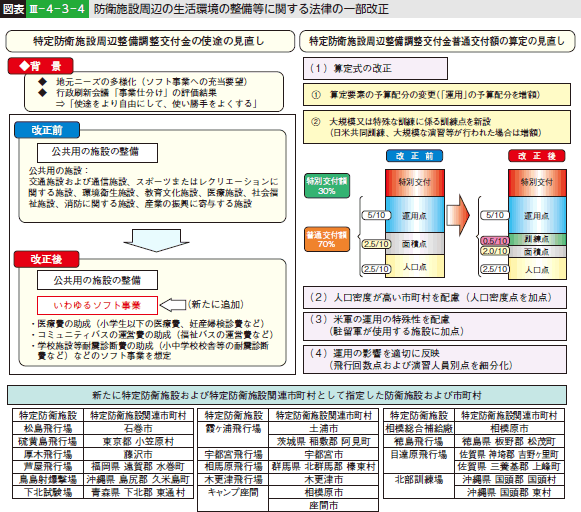
Task: Click the orange right arrow between bar charts
Action: point(458,215)
